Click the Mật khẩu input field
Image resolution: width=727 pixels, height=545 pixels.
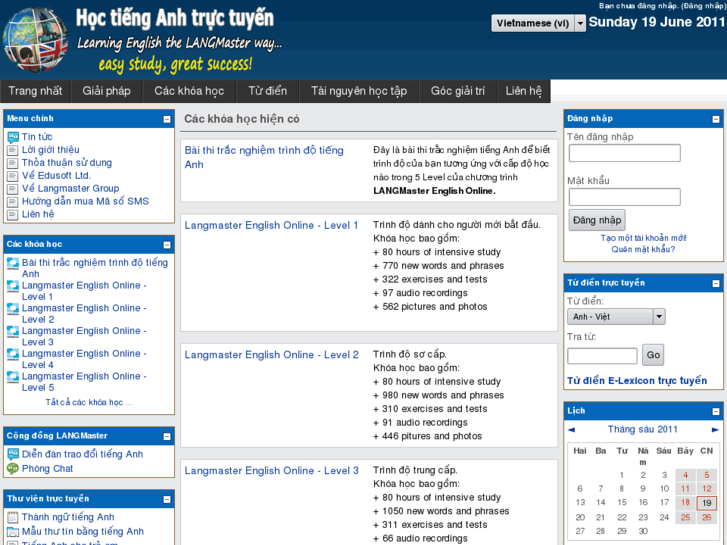click(x=625, y=197)
